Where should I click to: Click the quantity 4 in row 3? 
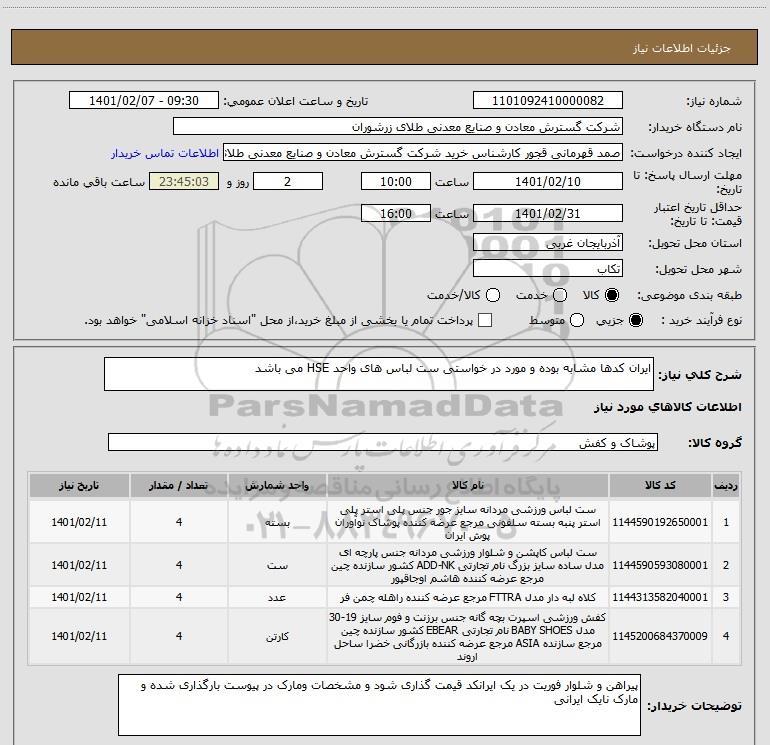pyautogui.click(x=179, y=597)
